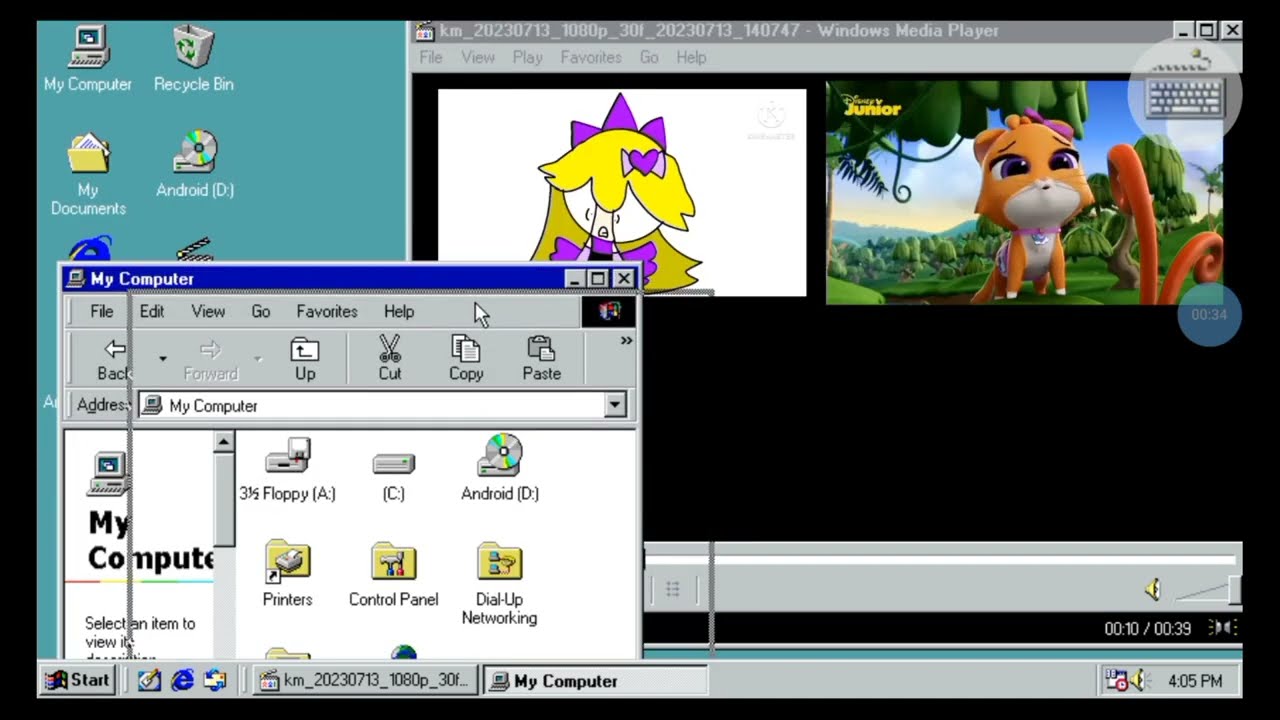Switch to km_20230713 taskbar button

point(364,681)
